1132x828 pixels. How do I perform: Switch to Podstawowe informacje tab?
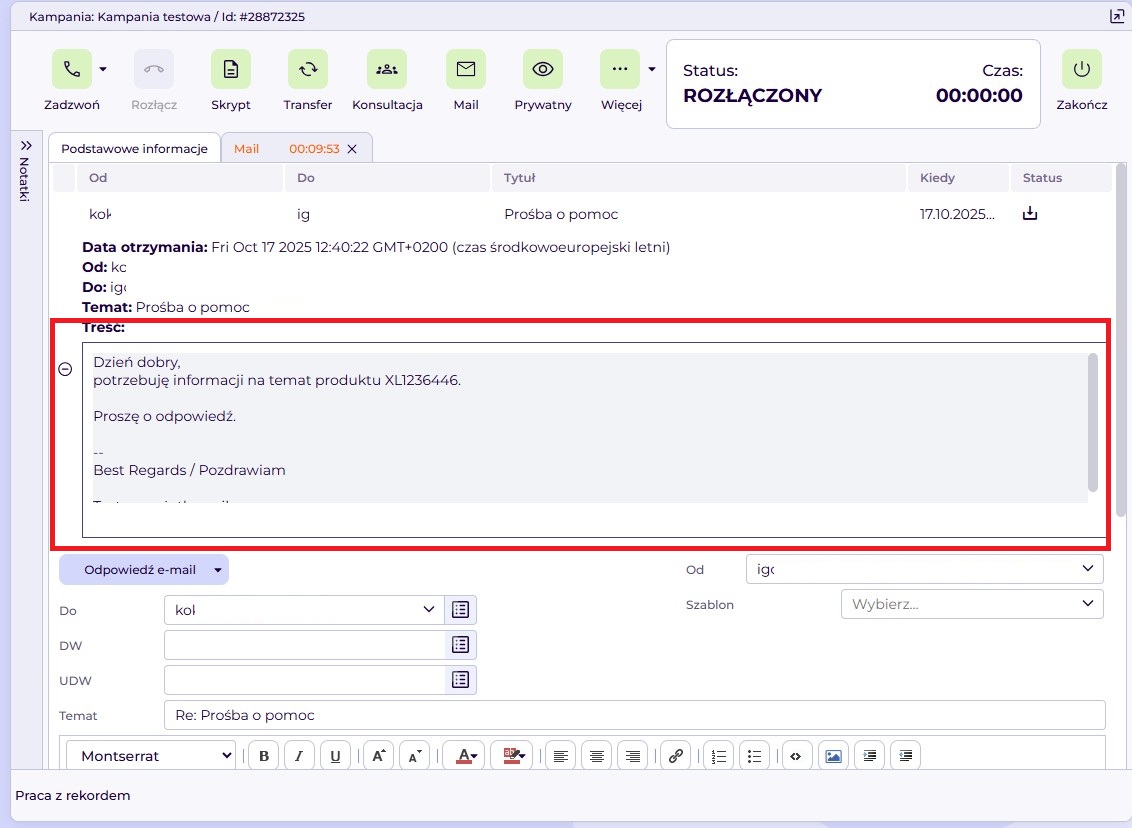point(134,148)
